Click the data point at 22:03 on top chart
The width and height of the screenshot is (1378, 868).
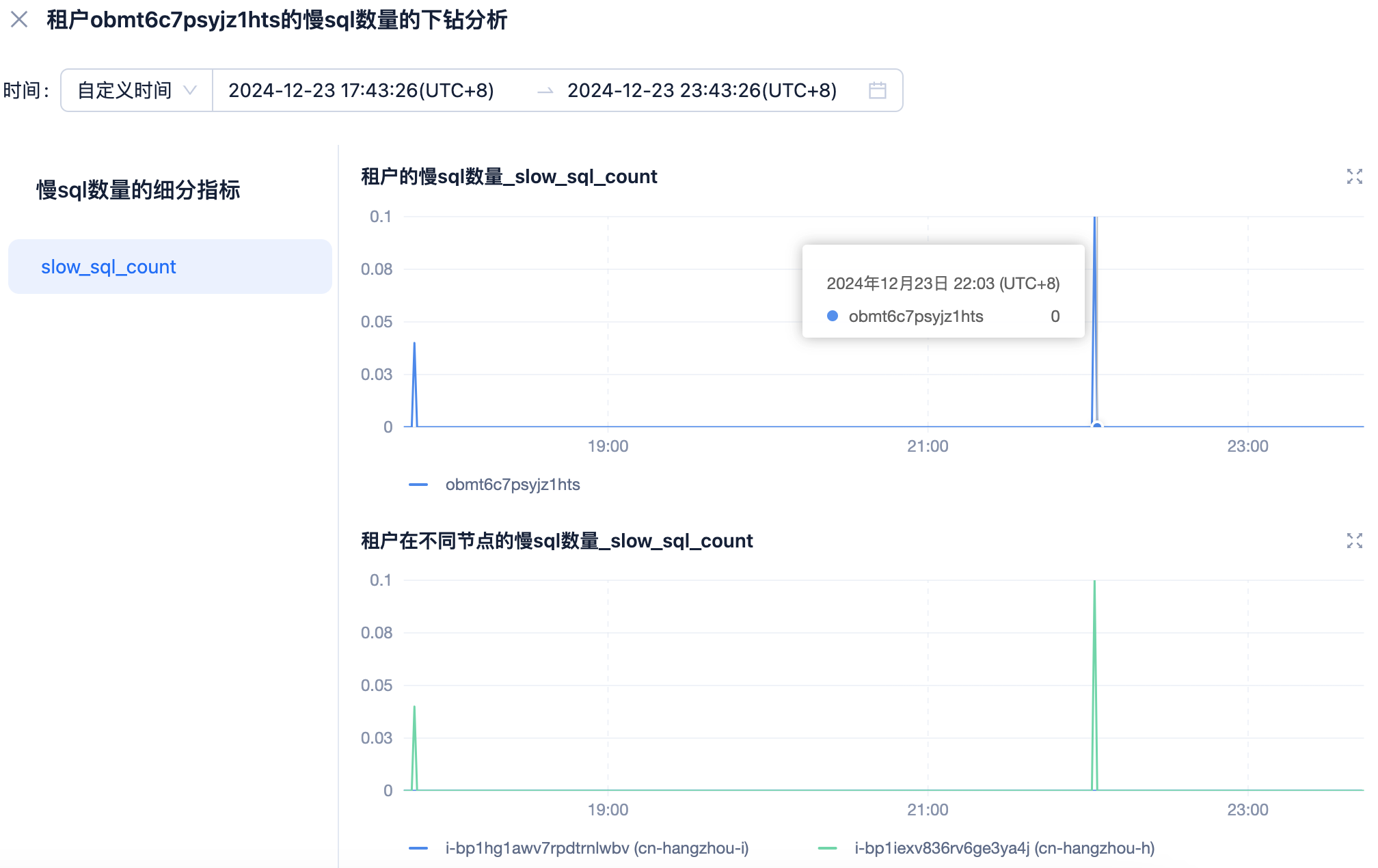[x=1097, y=426]
